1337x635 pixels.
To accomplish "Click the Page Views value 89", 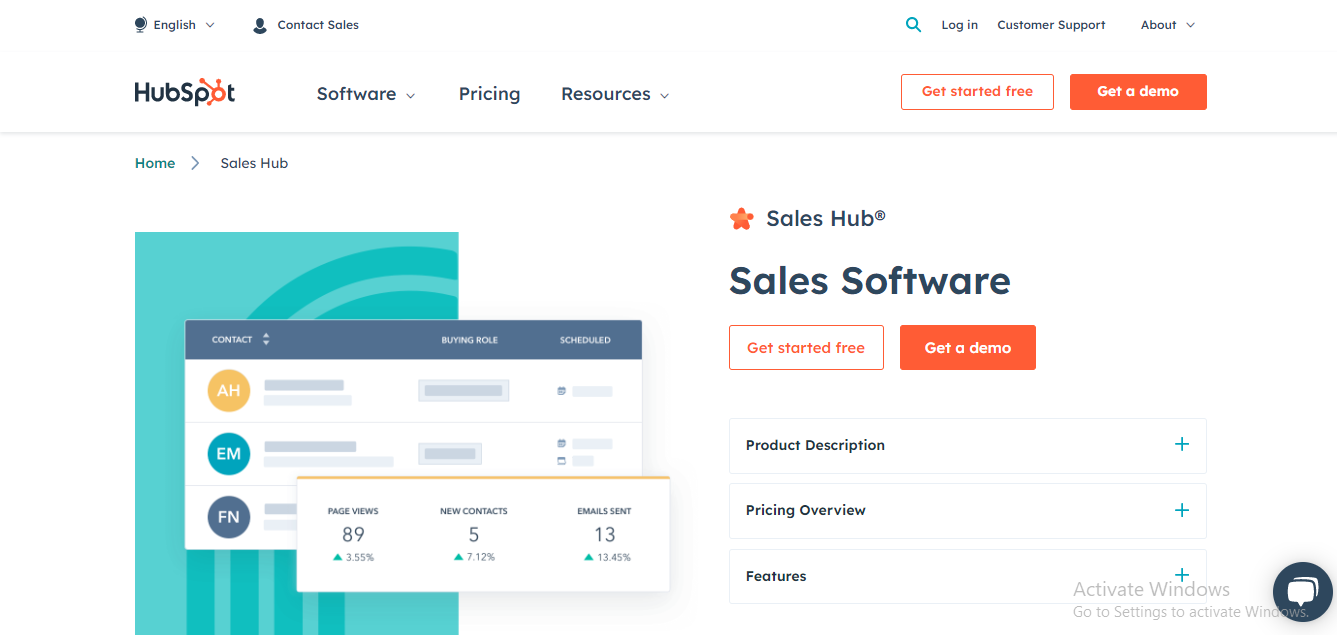I will pyautogui.click(x=353, y=534).
